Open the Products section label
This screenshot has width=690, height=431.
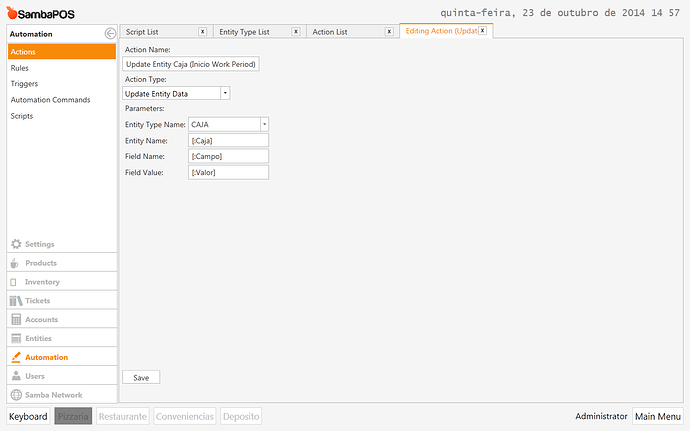(x=41, y=263)
